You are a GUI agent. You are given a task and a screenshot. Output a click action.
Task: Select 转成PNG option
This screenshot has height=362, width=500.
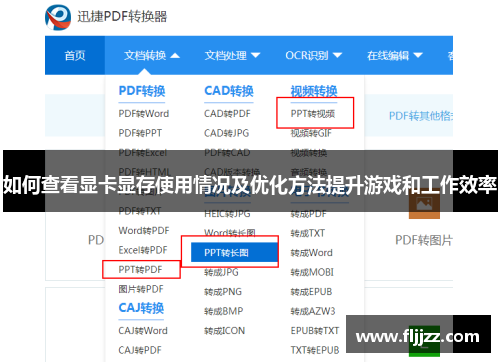click(x=223, y=292)
